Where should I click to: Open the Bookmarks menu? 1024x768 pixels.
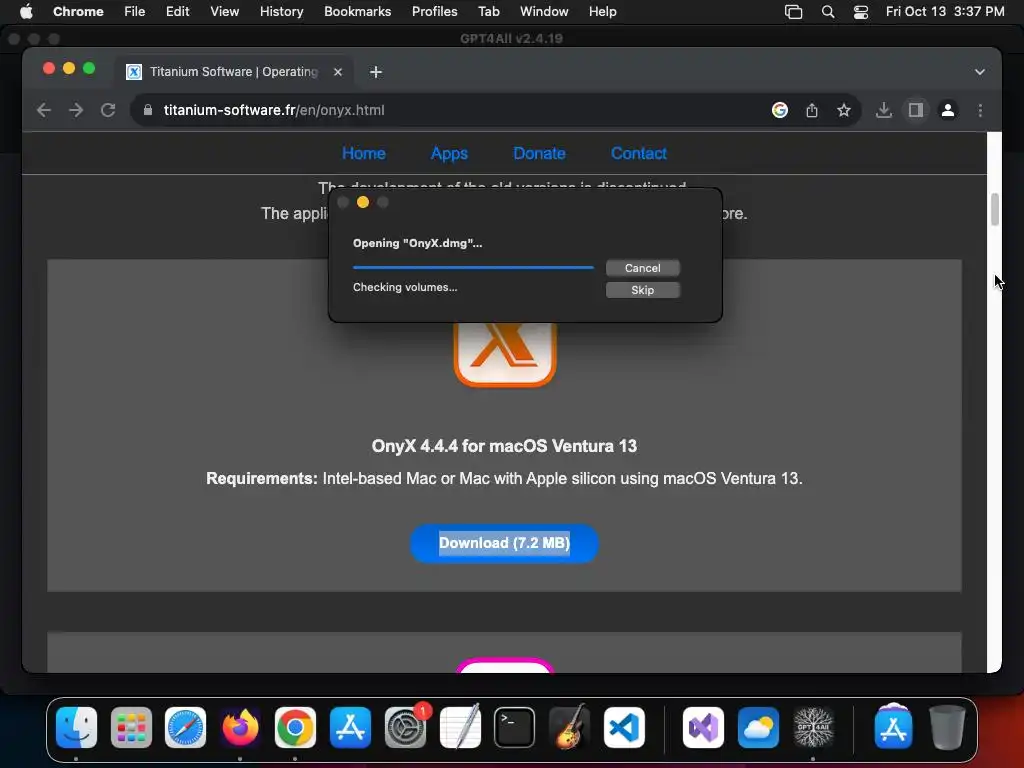[x=358, y=11]
